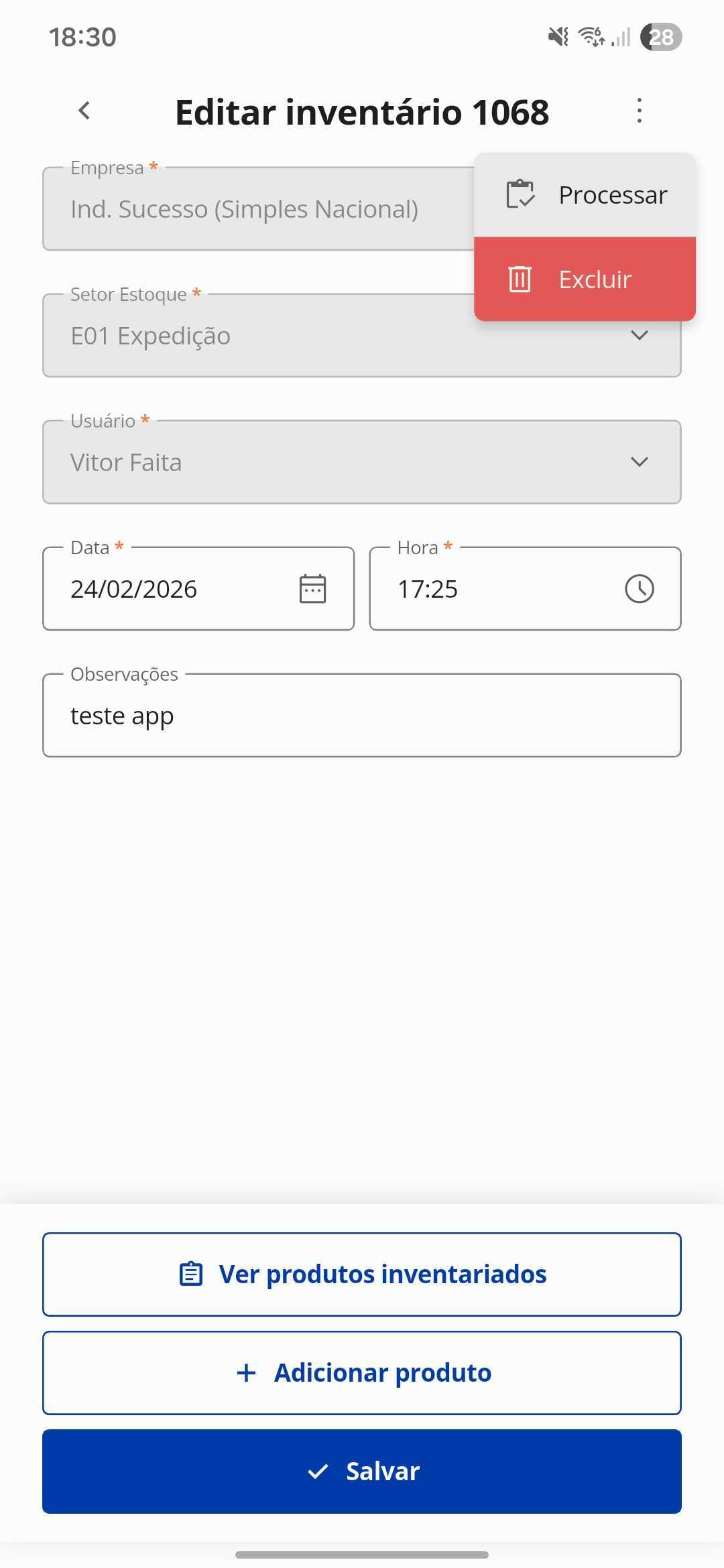The image size is (724, 1568).
Task: Focus the Observações text field
Action: tap(362, 715)
